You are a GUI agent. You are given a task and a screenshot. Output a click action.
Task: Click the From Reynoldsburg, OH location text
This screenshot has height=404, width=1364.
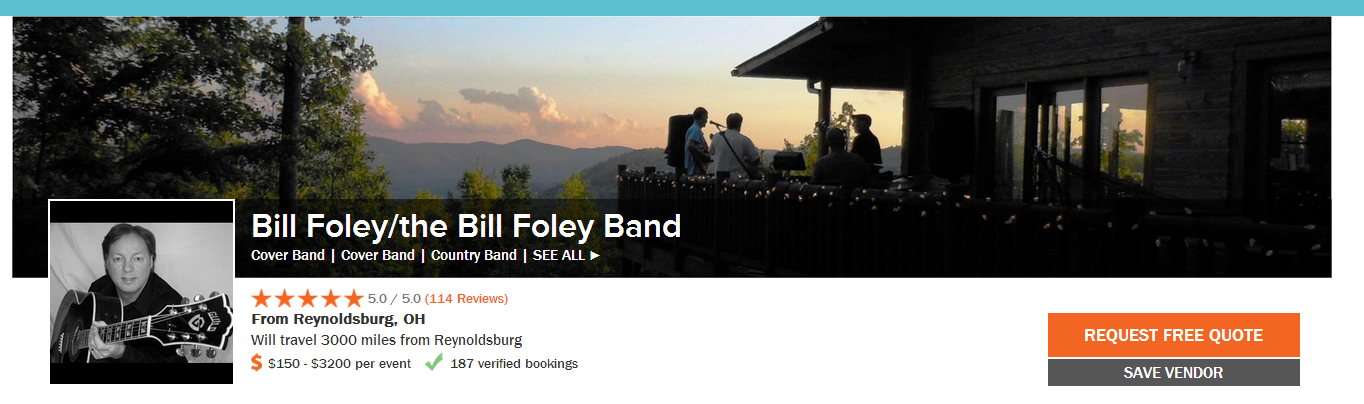[x=338, y=320]
